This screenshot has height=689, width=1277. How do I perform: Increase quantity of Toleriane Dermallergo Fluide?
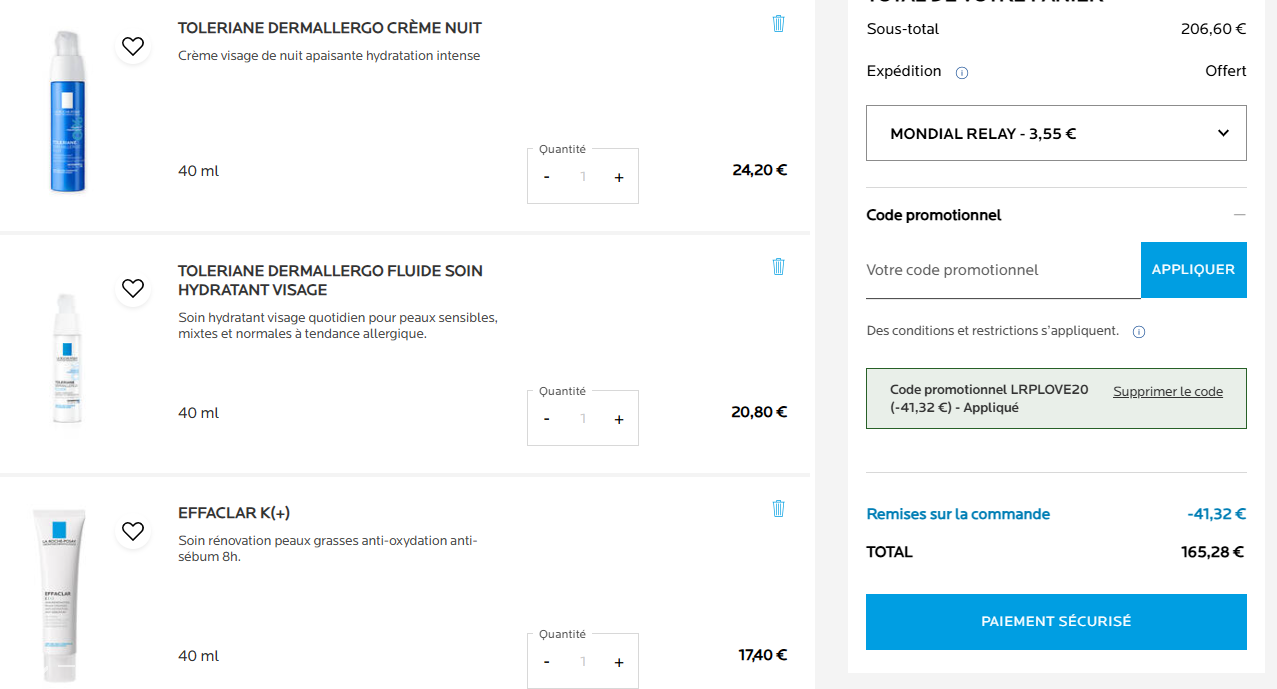point(619,419)
